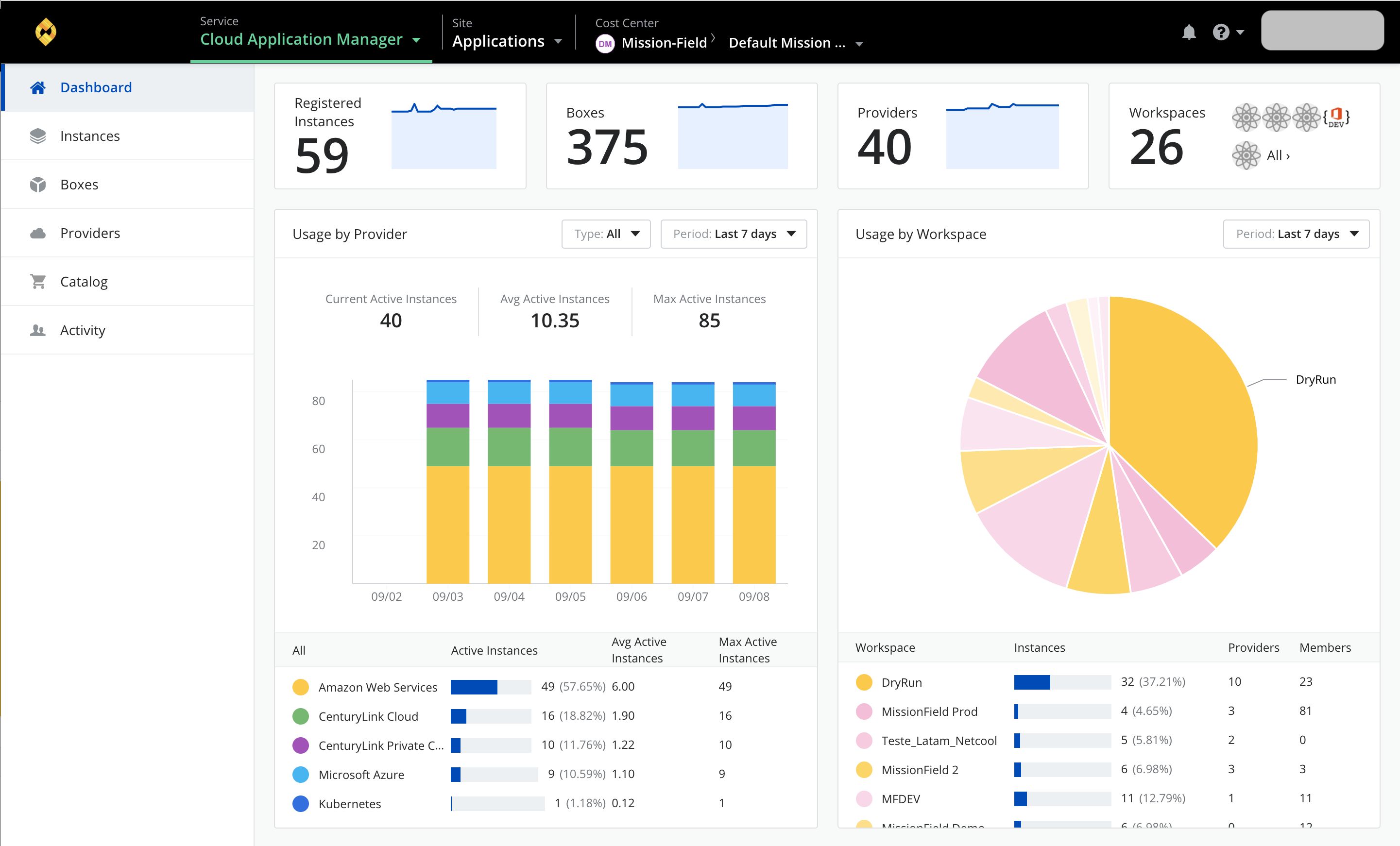Click the DryRun yellow legend swatch

[864, 682]
